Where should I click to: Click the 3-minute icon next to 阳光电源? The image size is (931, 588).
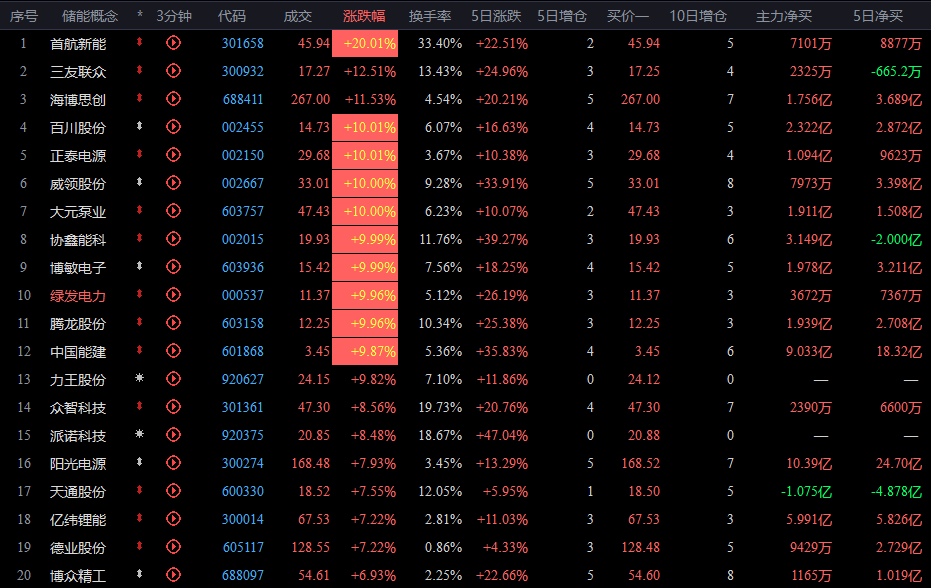[173, 463]
